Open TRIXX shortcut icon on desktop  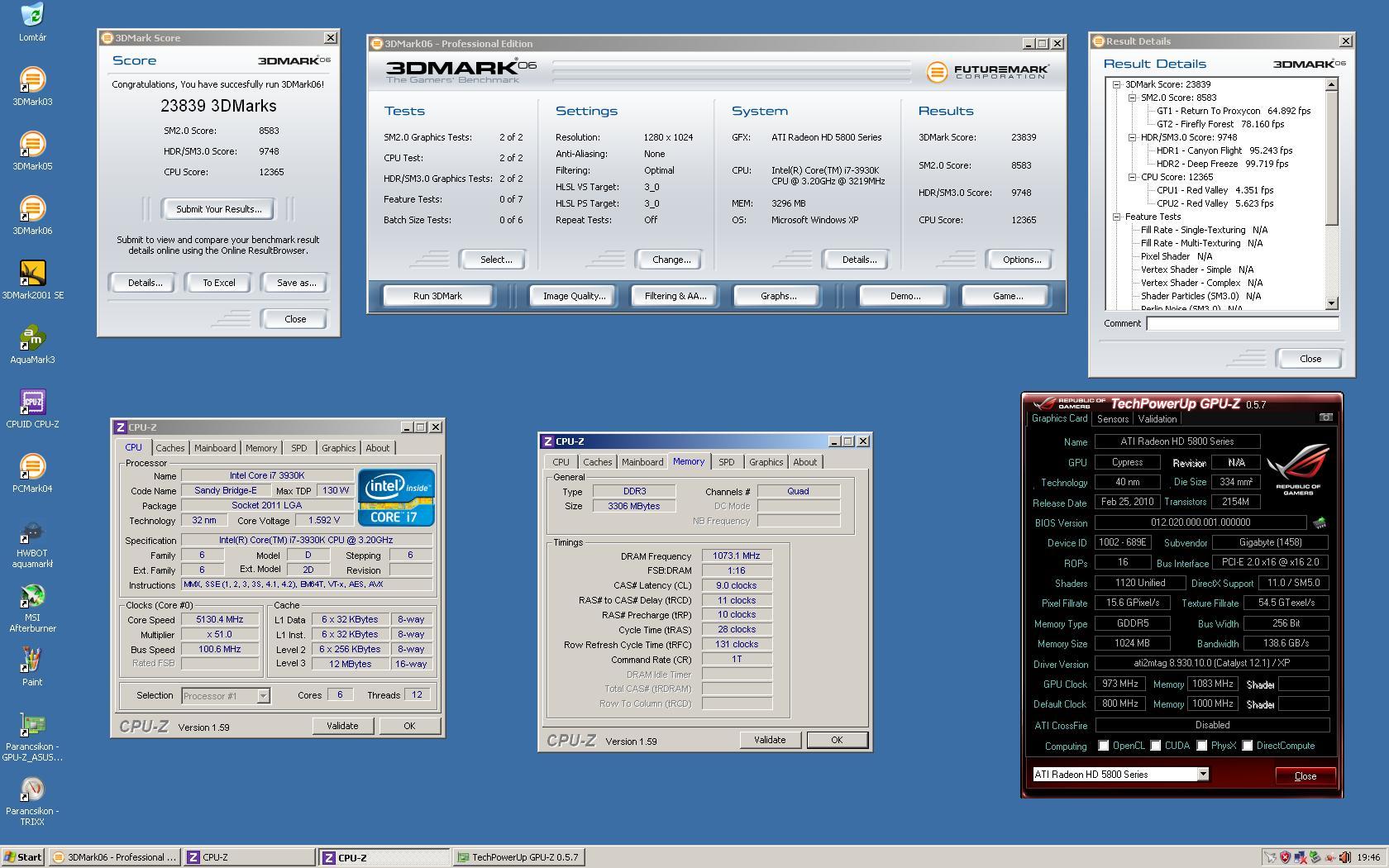click(32, 789)
